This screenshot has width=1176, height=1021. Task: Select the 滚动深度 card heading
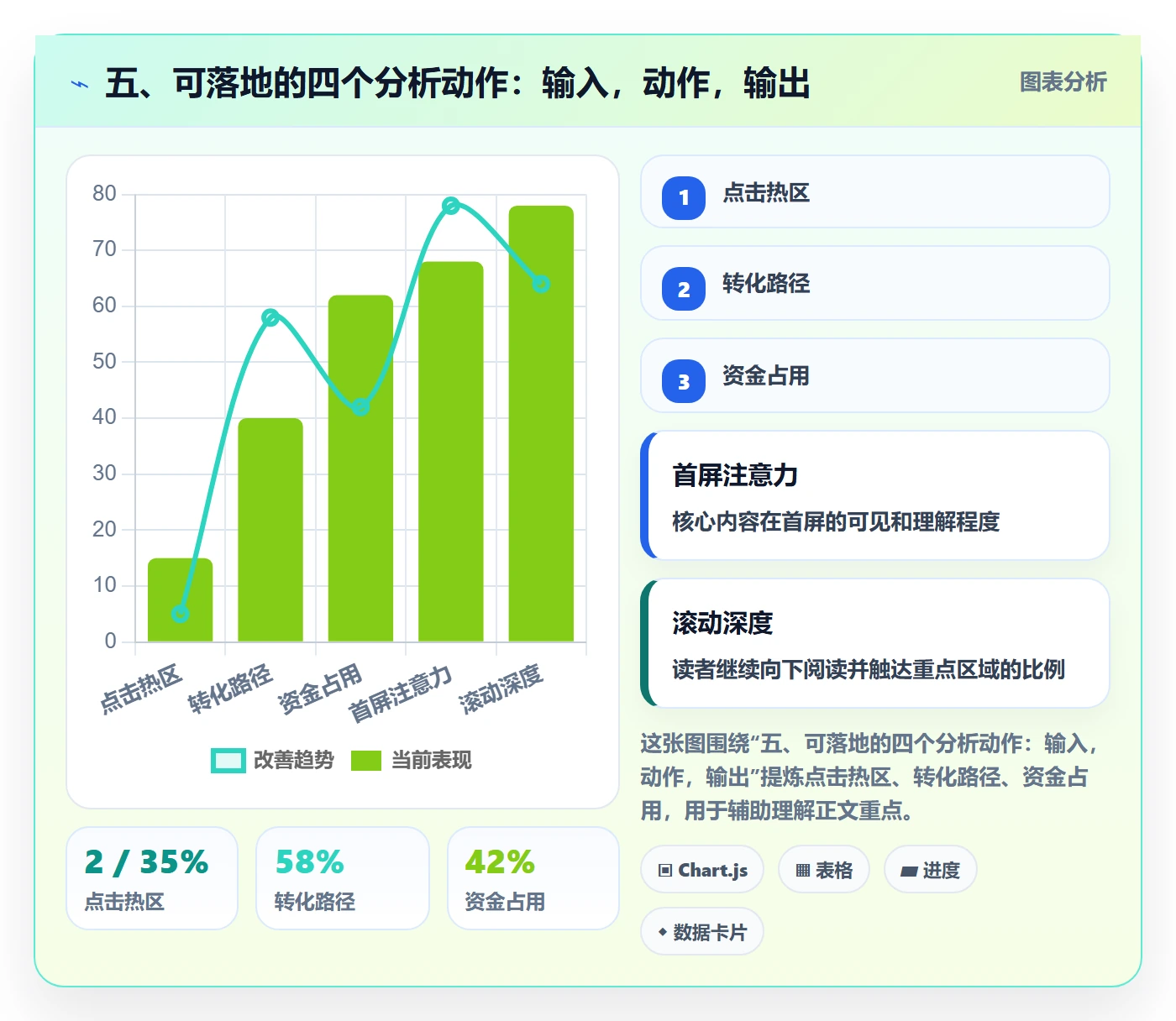point(722,624)
